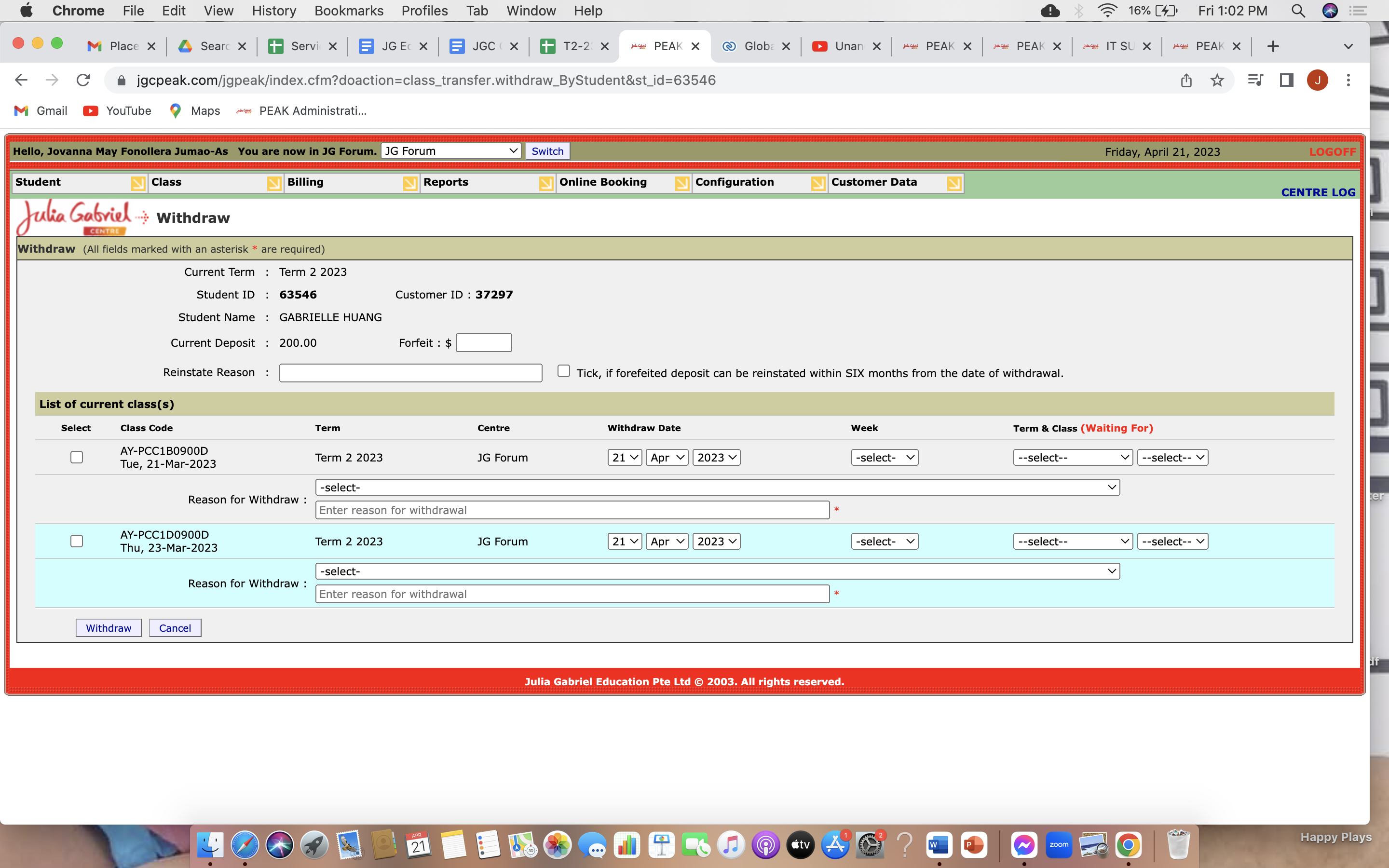This screenshot has width=1389, height=868.
Task: Click the arrow icon beside Billing menu
Action: (x=410, y=183)
